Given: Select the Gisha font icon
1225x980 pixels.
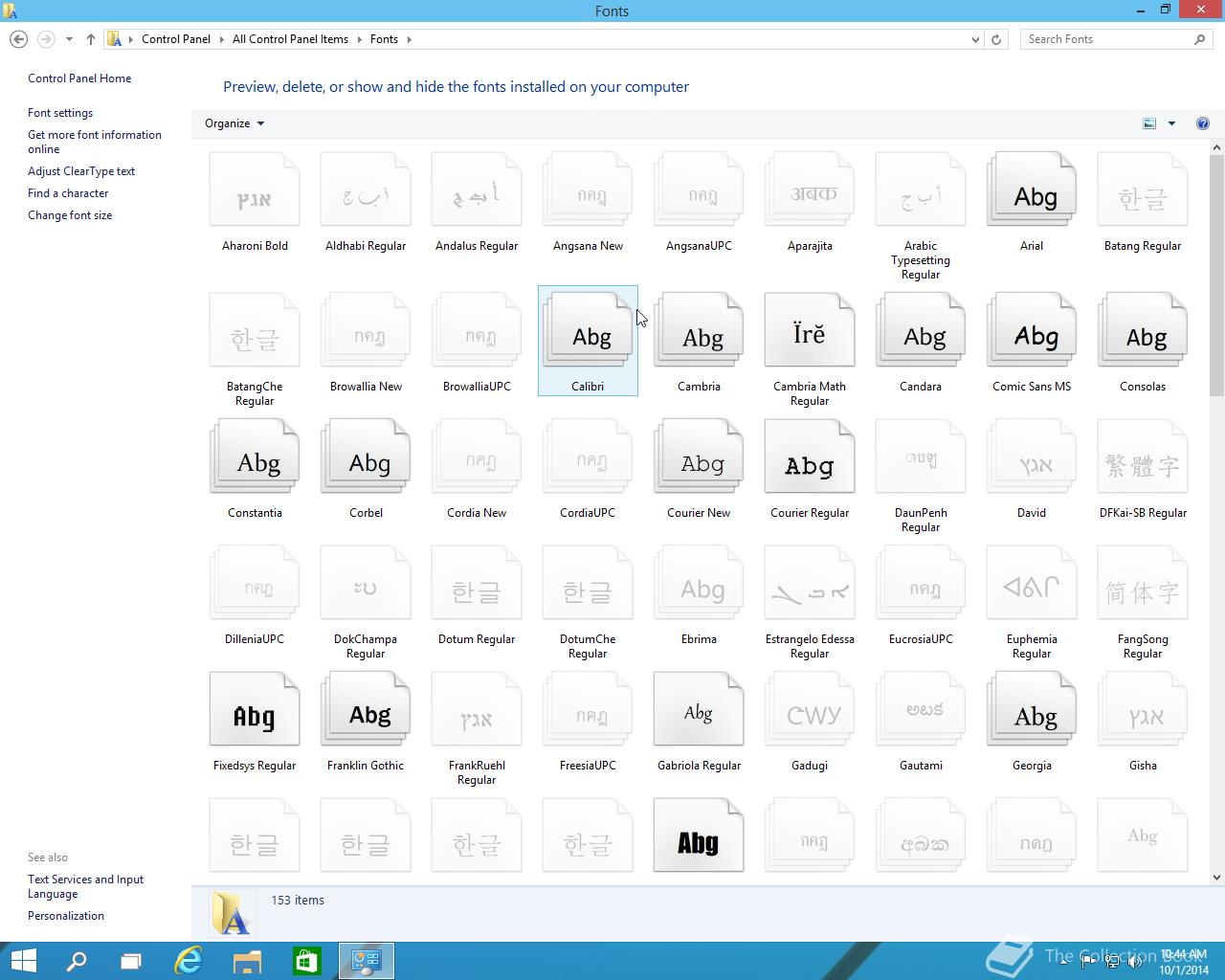Looking at the screenshot, I should pos(1143,710).
